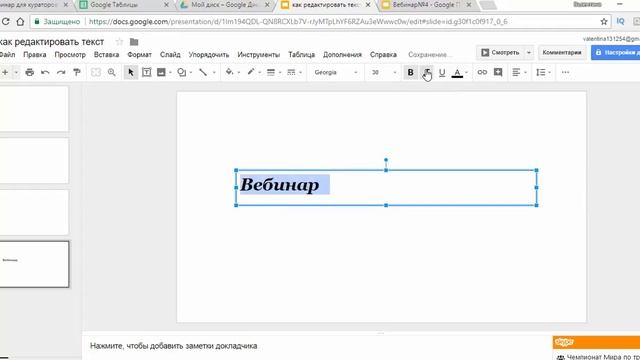Image resolution: width=640 pixels, height=360 pixels.
Task: Click the presentation title как редактировать текст
Action: 52,42
